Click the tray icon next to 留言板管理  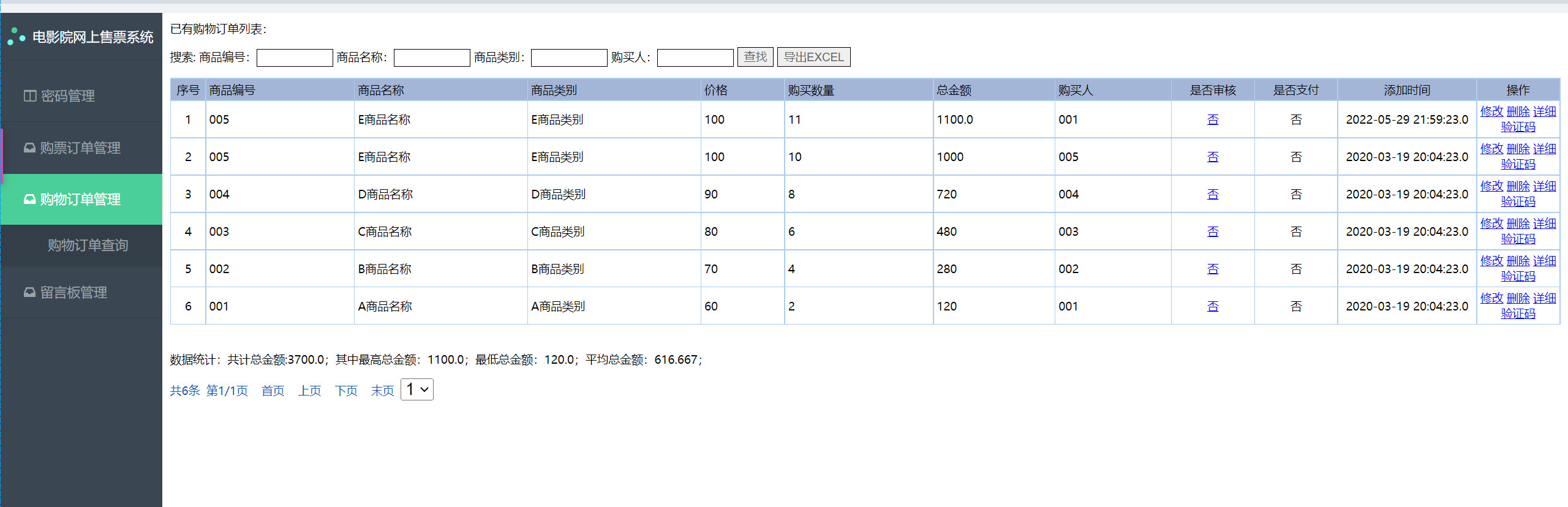[x=29, y=292]
